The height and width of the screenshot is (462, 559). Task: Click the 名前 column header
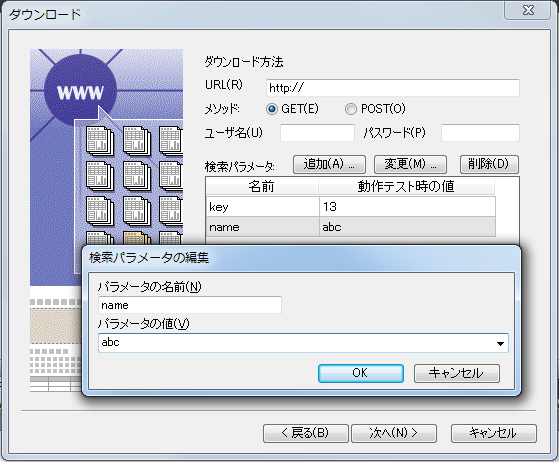click(x=262, y=186)
